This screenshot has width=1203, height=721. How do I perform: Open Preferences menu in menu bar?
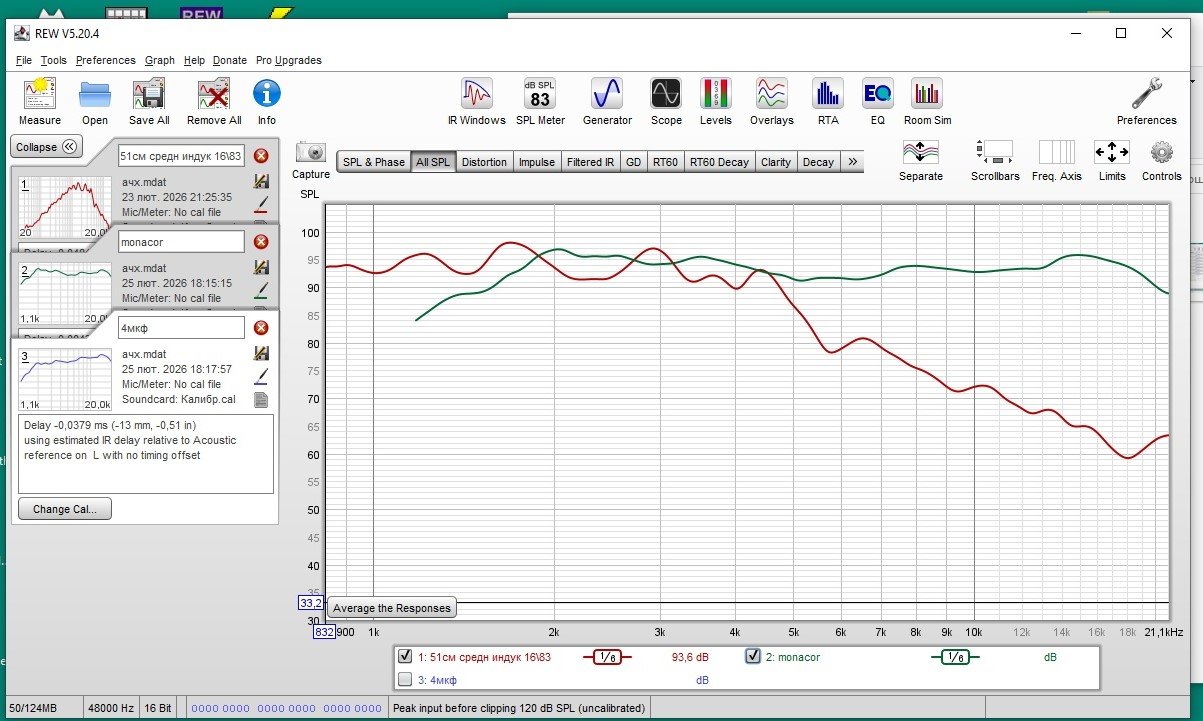point(106,60)
